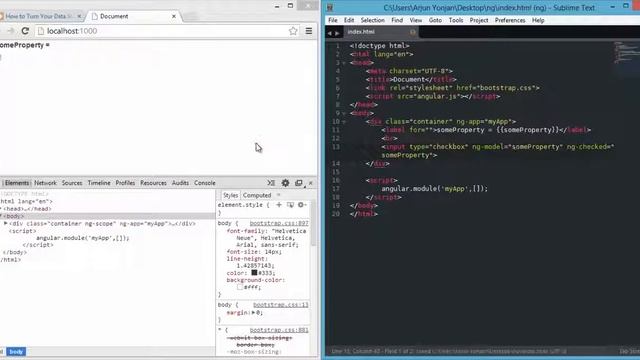This screenshot has width=640, height=360.
Task: Select the script node in Elements tree
Action: coord(23,231)
